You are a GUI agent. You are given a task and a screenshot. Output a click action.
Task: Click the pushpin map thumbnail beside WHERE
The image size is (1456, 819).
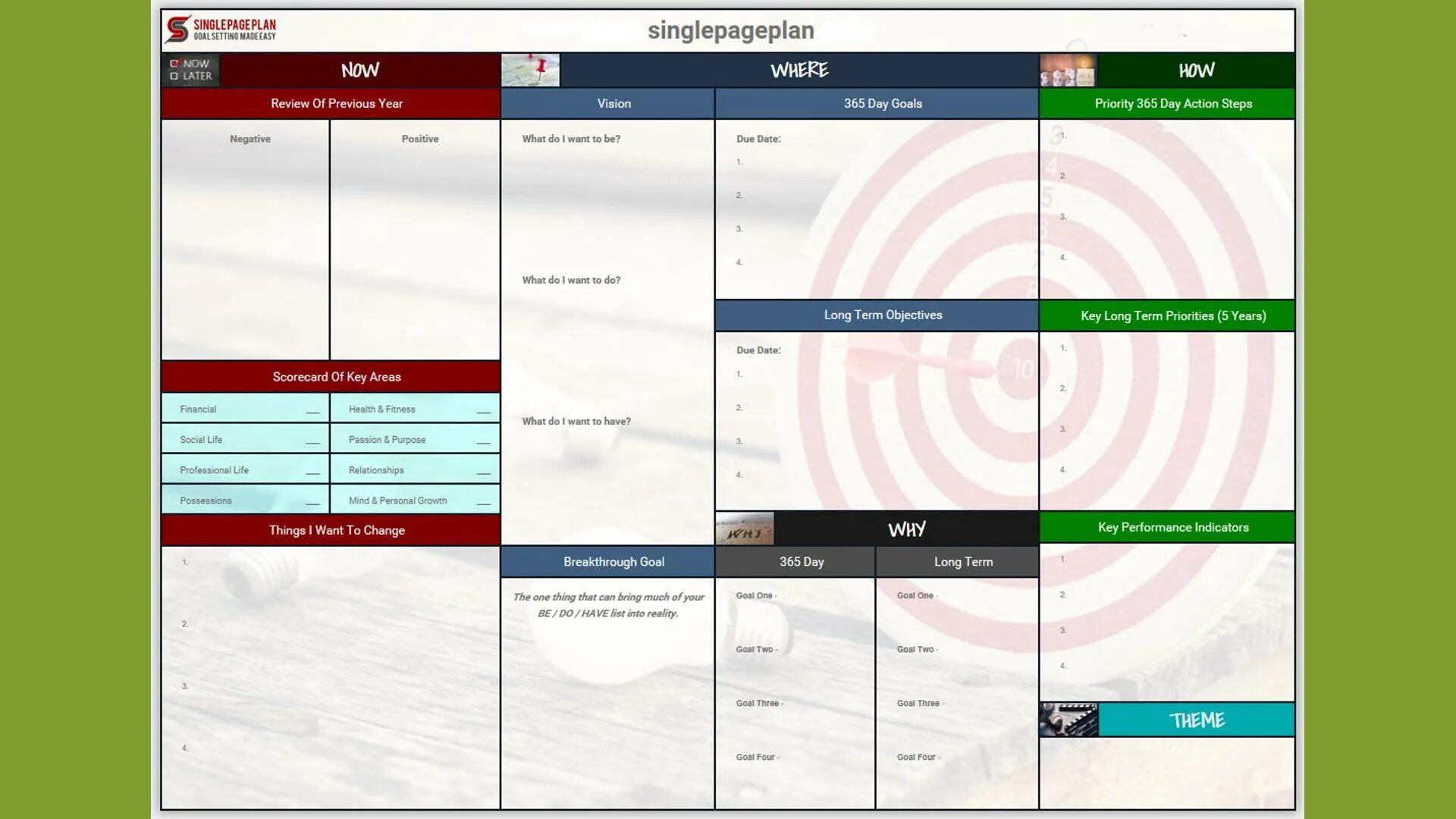pos(530,70)
